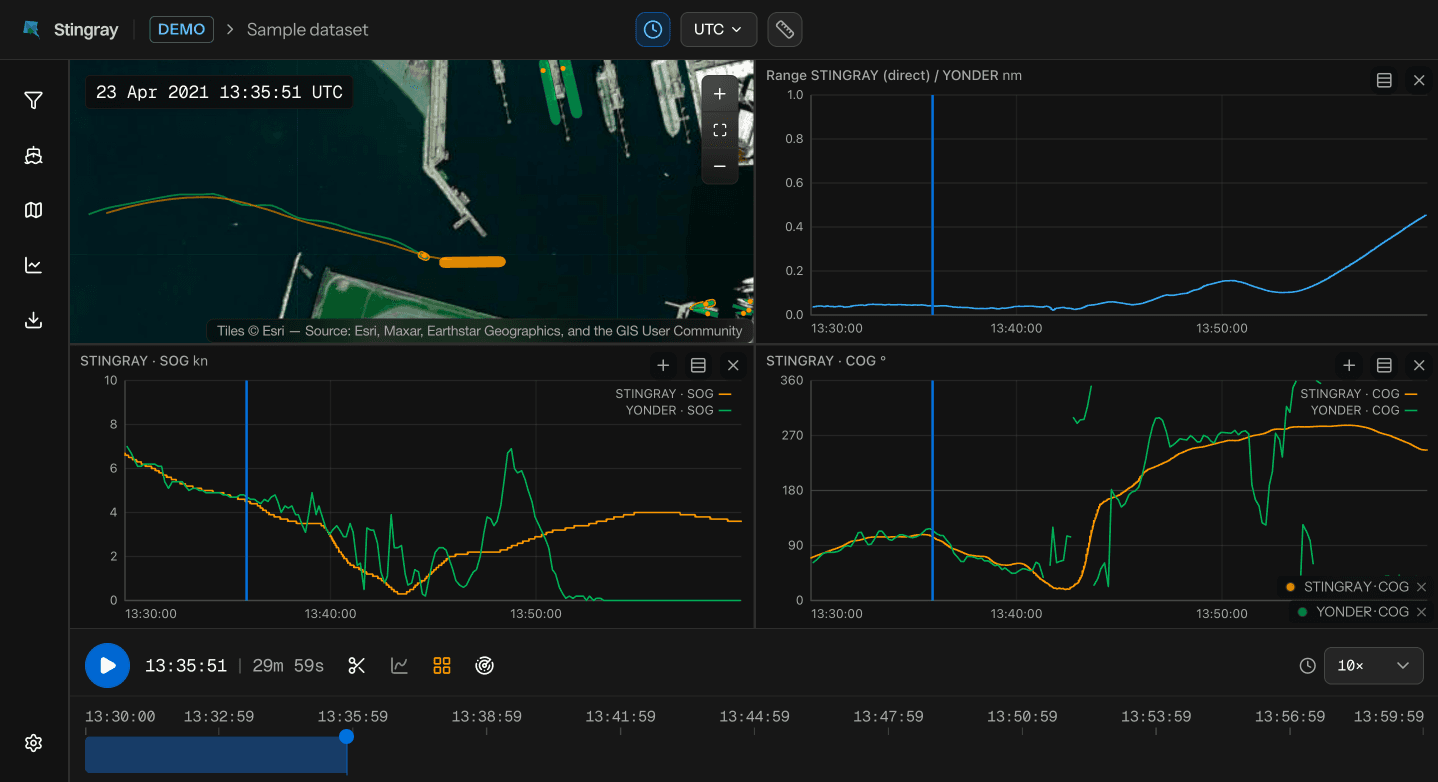Image resolution: width=1438 pixels, height=782 pixels.
Task: Remove the YONDER·COG series chip
Action: [1422, 612]
